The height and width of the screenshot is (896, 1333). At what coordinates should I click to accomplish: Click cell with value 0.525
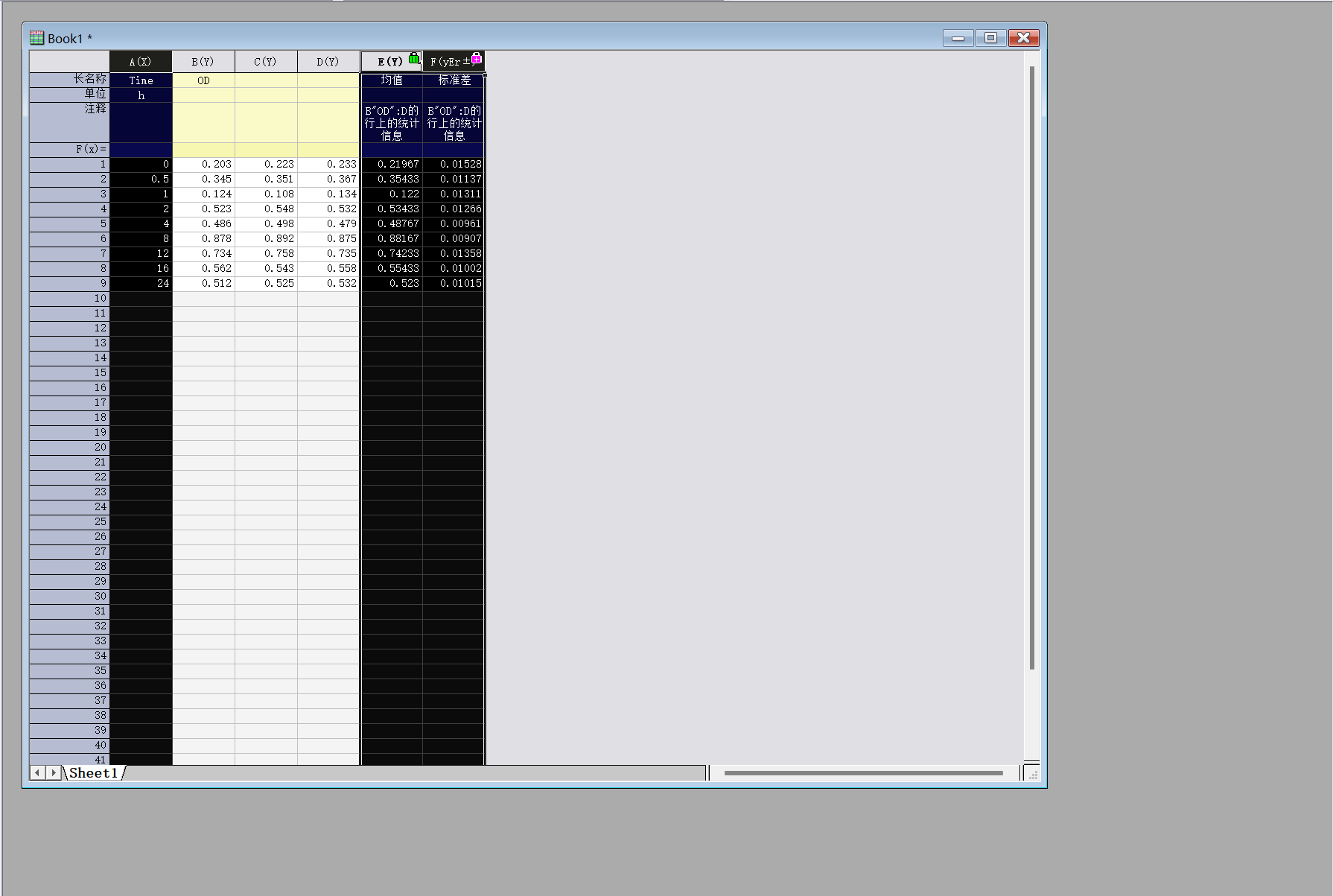pos(266,284)
